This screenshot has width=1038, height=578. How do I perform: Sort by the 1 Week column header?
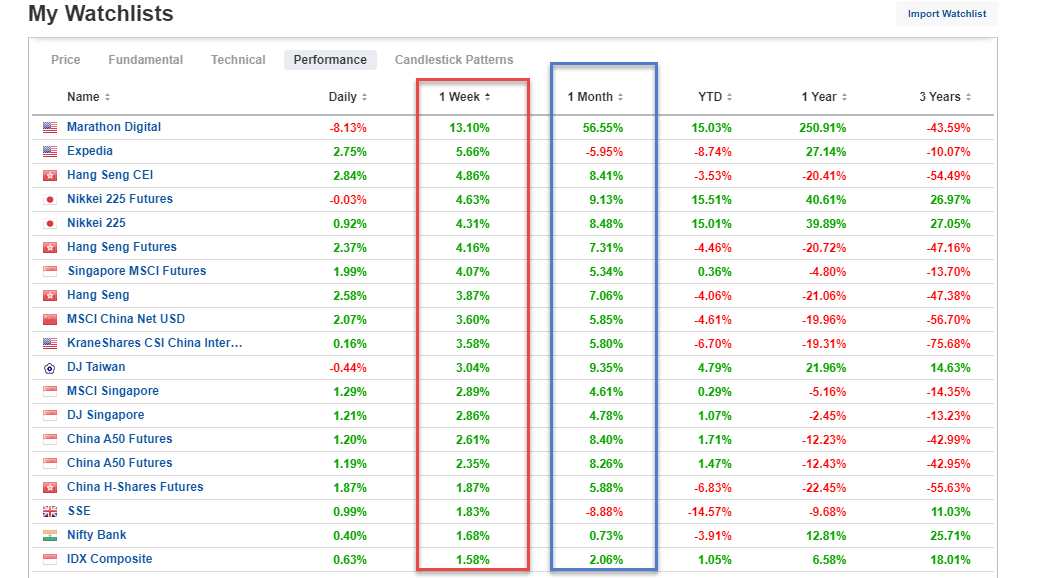point(465,97)
